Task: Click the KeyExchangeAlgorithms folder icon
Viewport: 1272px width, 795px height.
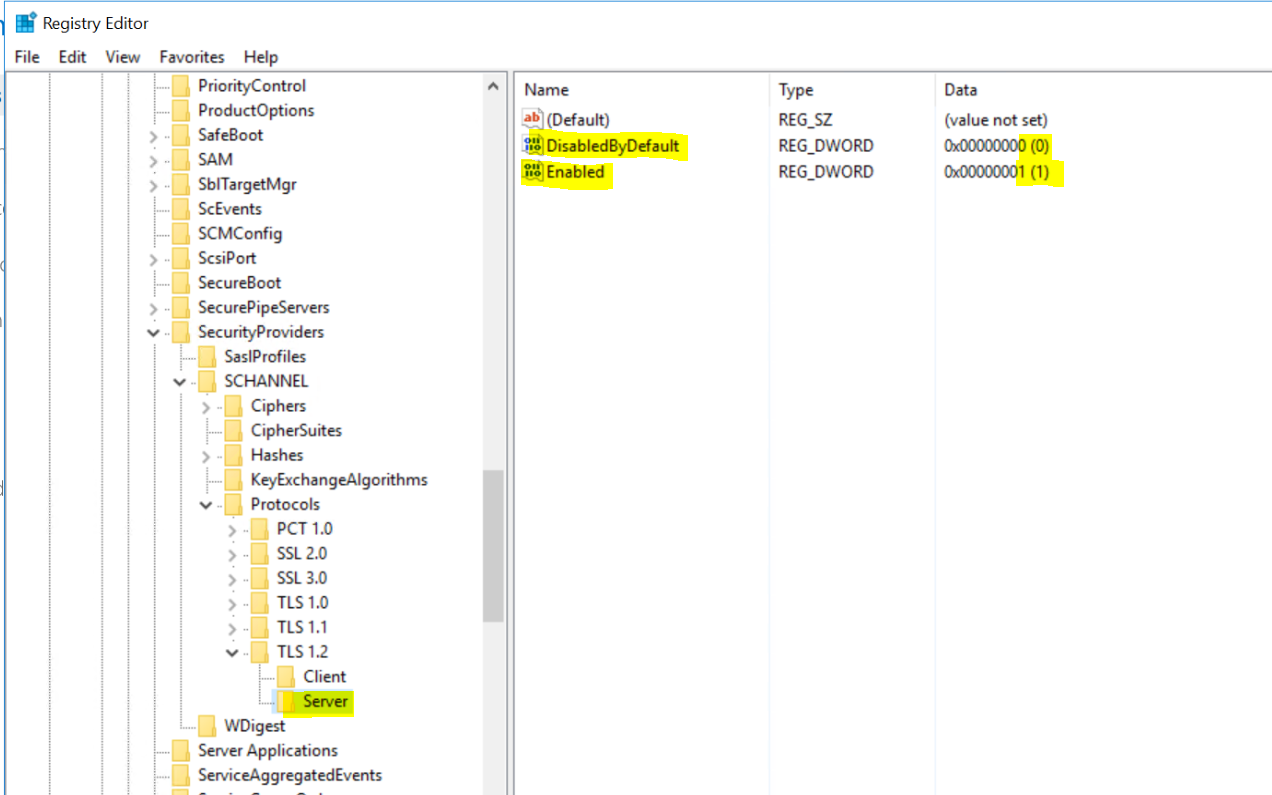Action: point(233,480)
